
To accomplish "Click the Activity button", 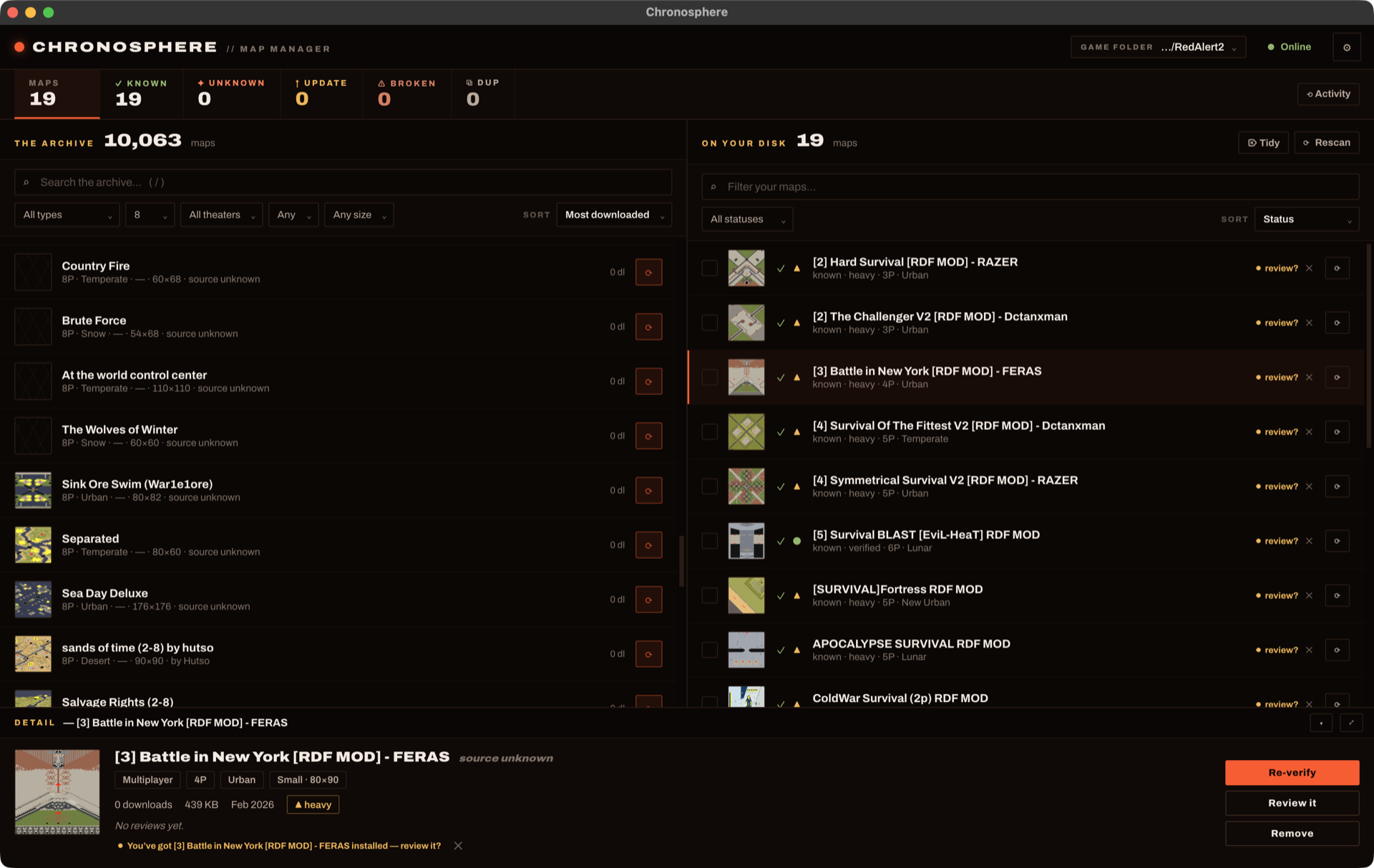I will point(1328,94).
